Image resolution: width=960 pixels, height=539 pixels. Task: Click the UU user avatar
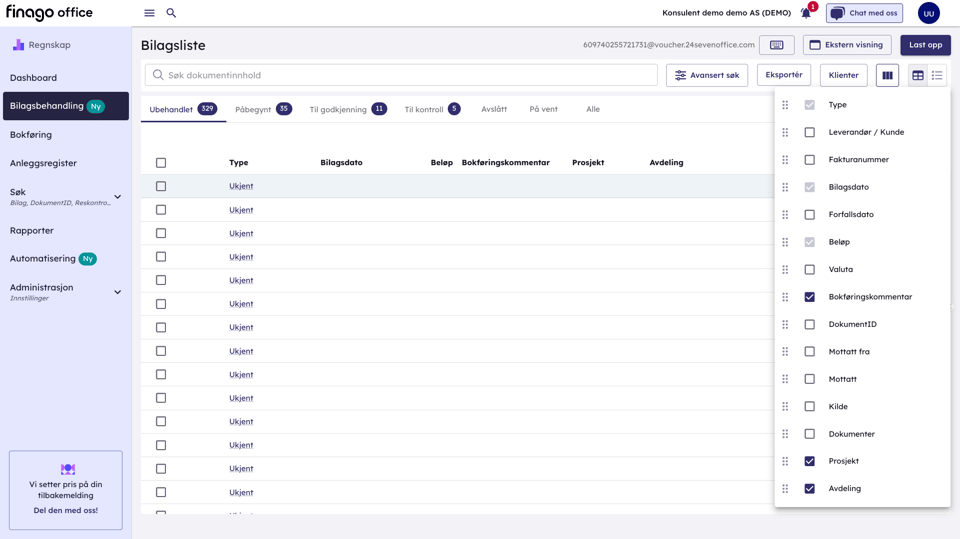pyautogui.click(x=928, y=13)
